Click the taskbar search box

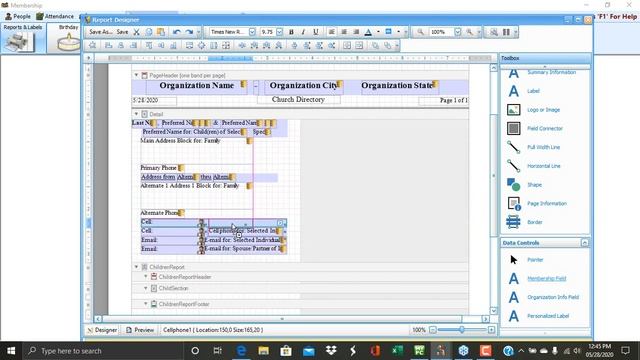pyautogui.click(x=102, y=351)
